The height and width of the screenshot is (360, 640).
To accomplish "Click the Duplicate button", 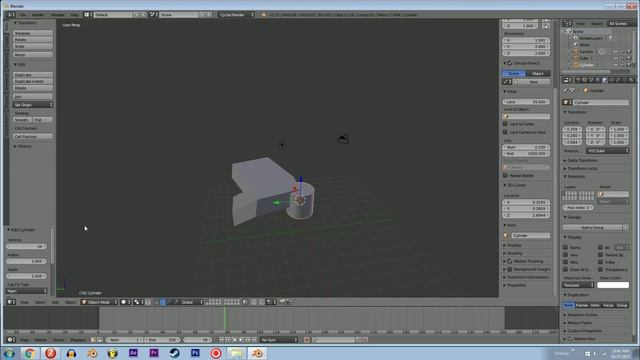I will tap(33, 75).
